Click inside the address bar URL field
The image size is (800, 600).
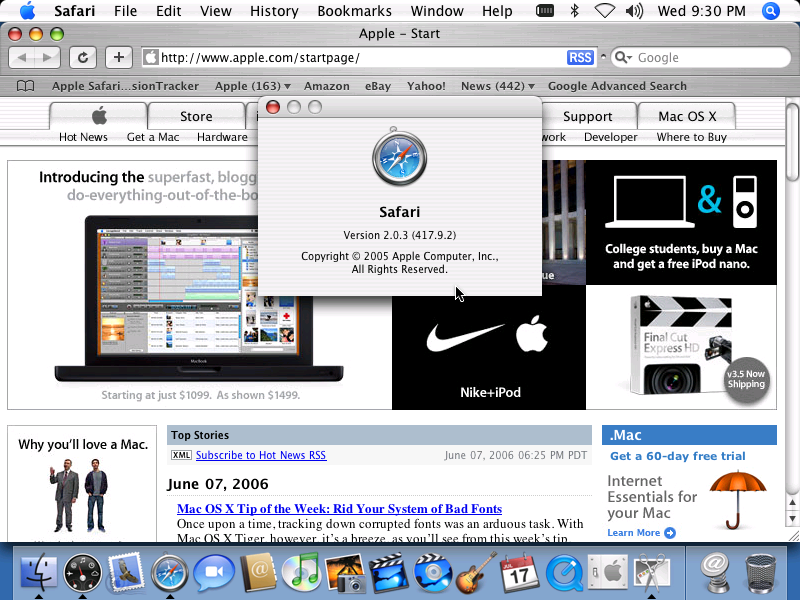[350, 57]
